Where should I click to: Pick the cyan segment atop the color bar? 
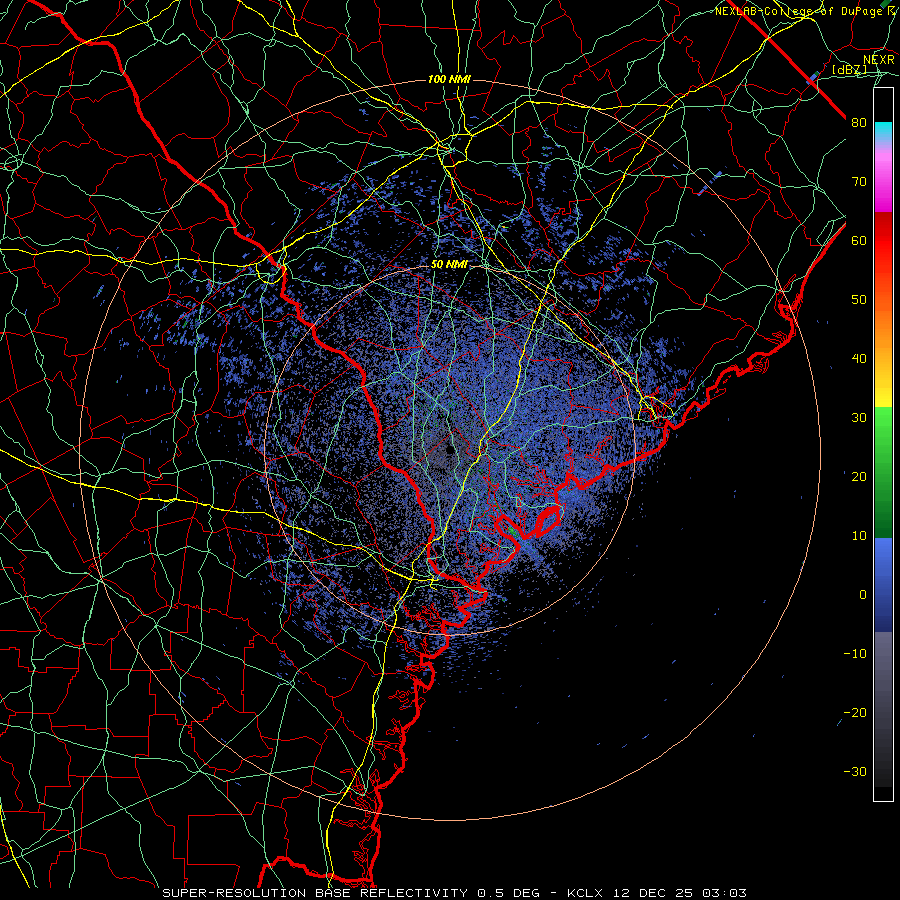883,132
